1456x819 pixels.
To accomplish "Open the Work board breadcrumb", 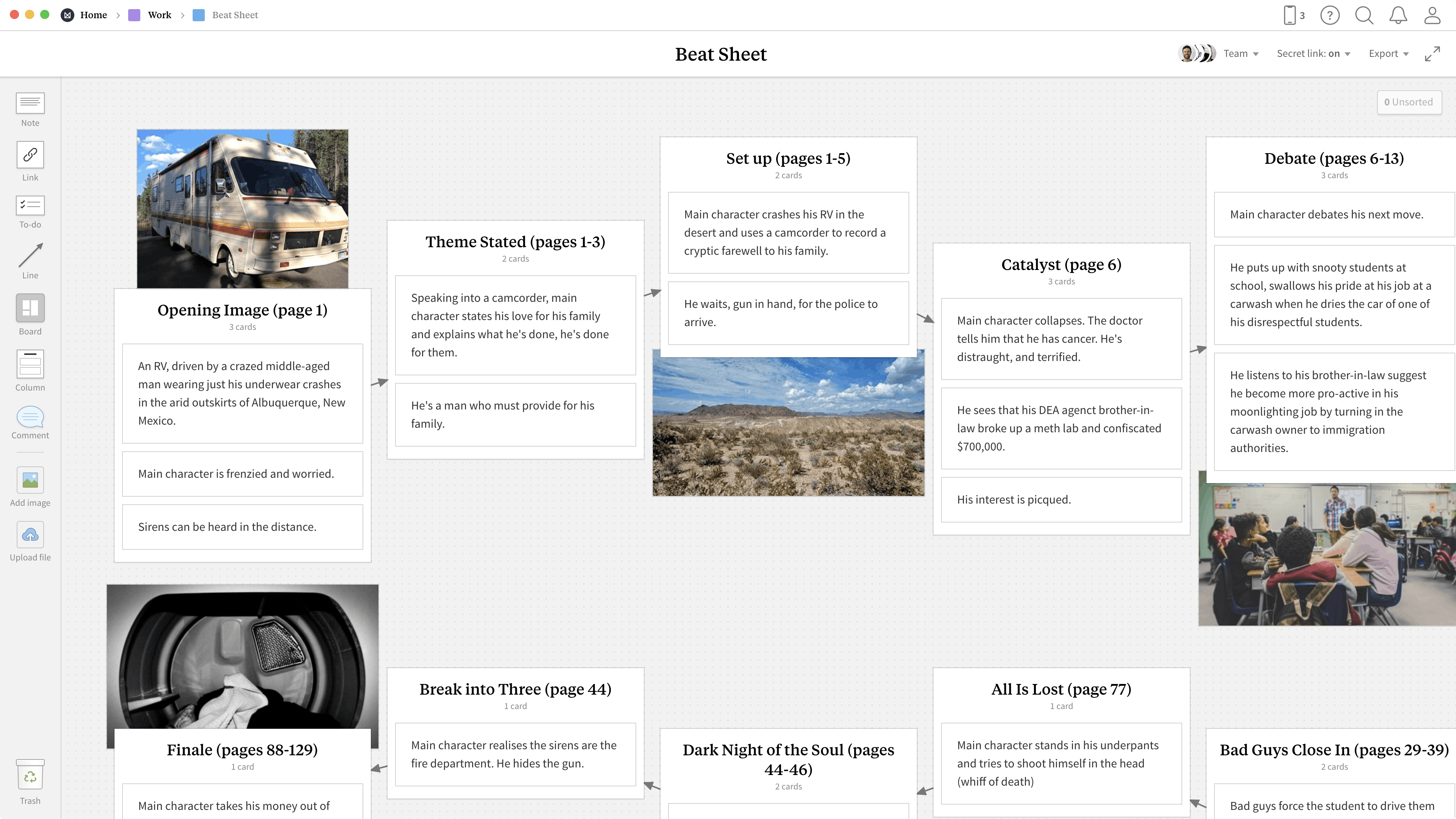I will coord(159,15).
